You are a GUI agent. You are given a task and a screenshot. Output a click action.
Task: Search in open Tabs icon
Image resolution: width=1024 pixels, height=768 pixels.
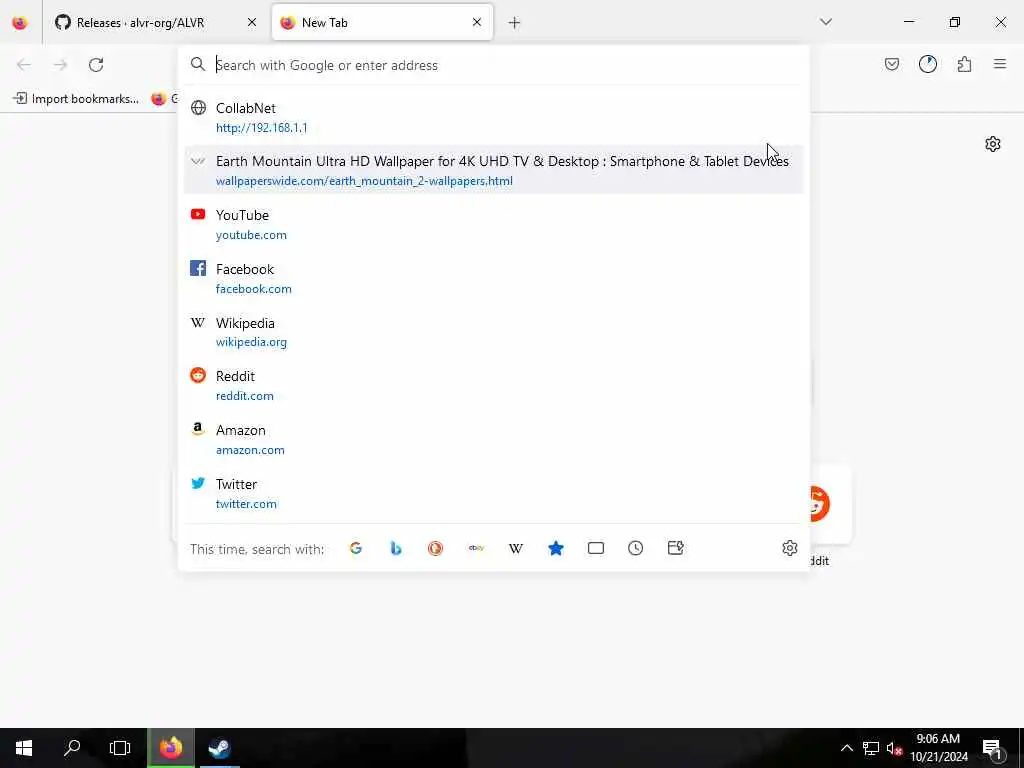[596, 549]
